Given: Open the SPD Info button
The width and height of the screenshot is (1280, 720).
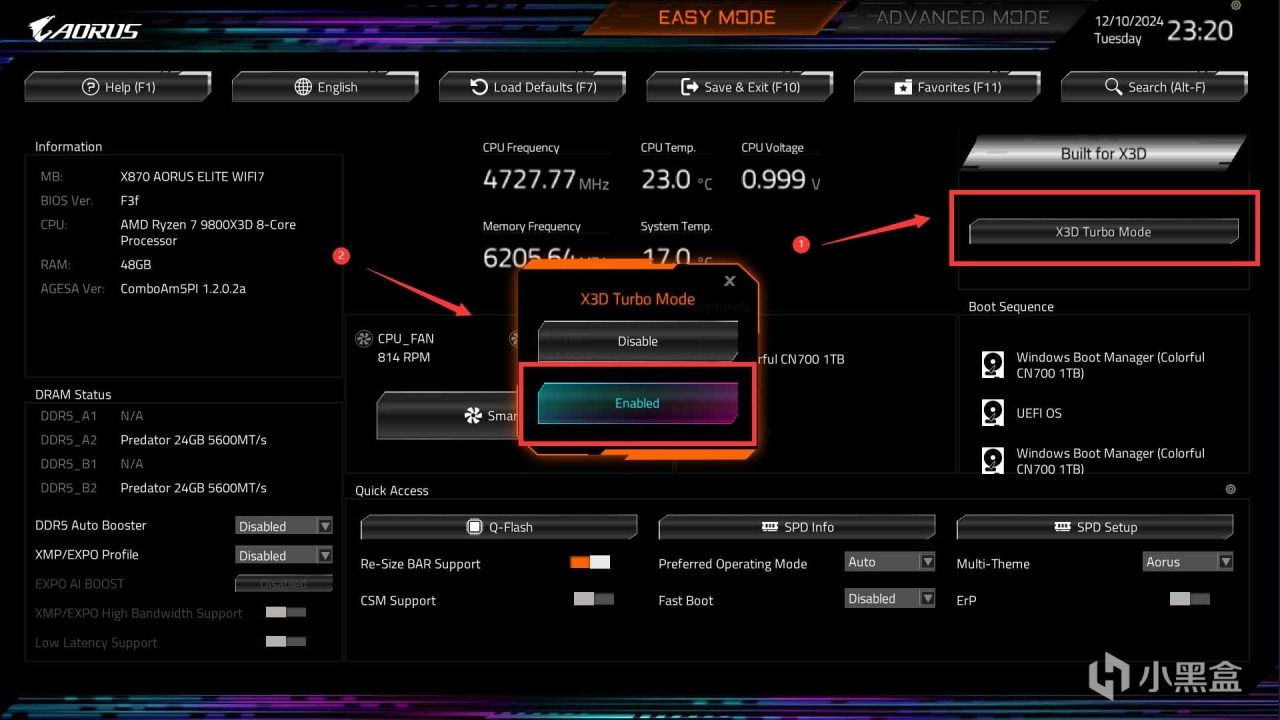Looking at the screenshot, I should [x=797, y=527].
